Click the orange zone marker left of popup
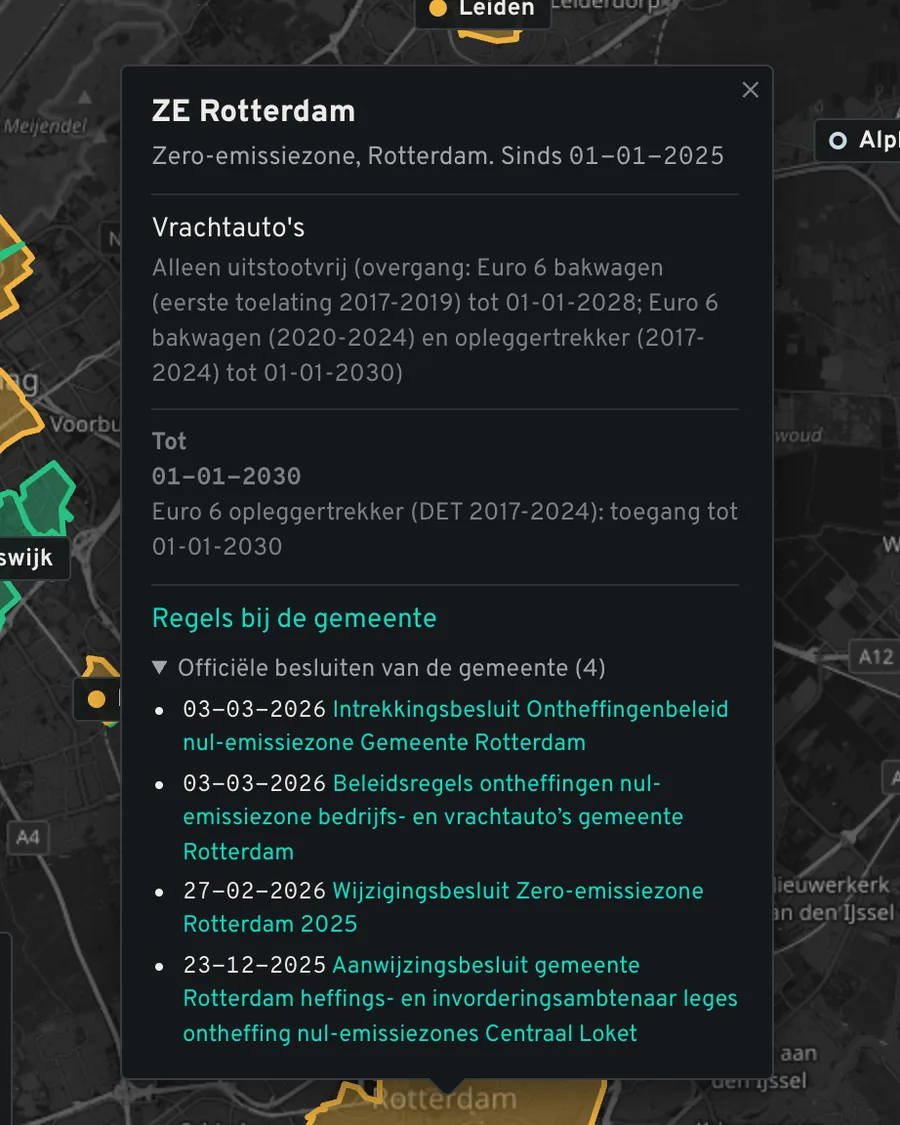The width and height of the screenshot is (900, 1125). click(x=97, y=699)
